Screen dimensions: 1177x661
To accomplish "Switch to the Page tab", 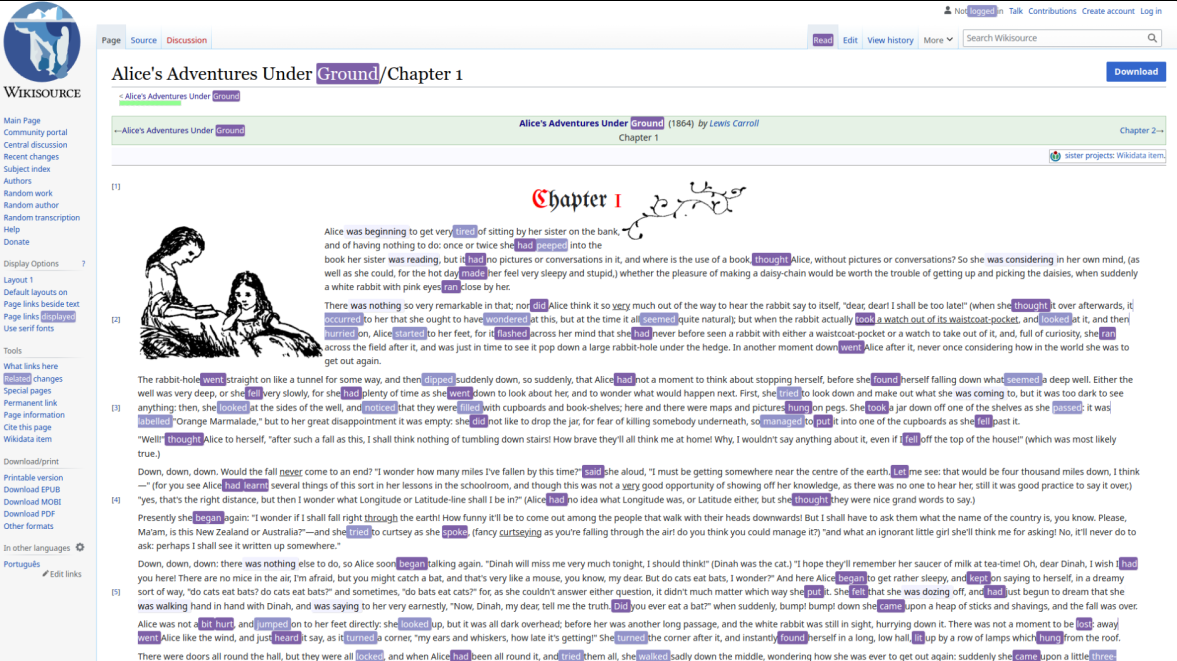I will point(111,40).
